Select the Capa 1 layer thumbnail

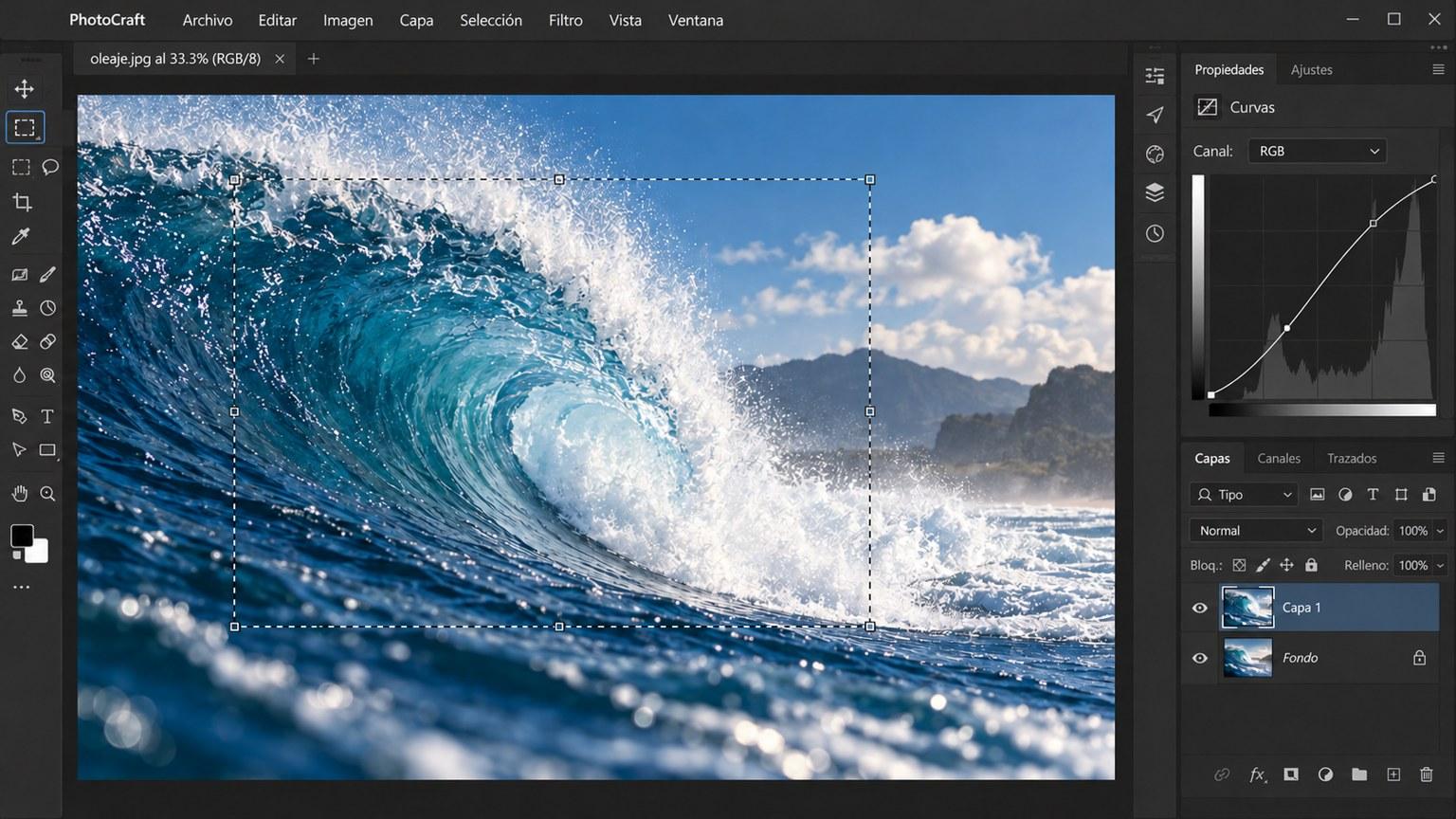(x=1247, y=608)
